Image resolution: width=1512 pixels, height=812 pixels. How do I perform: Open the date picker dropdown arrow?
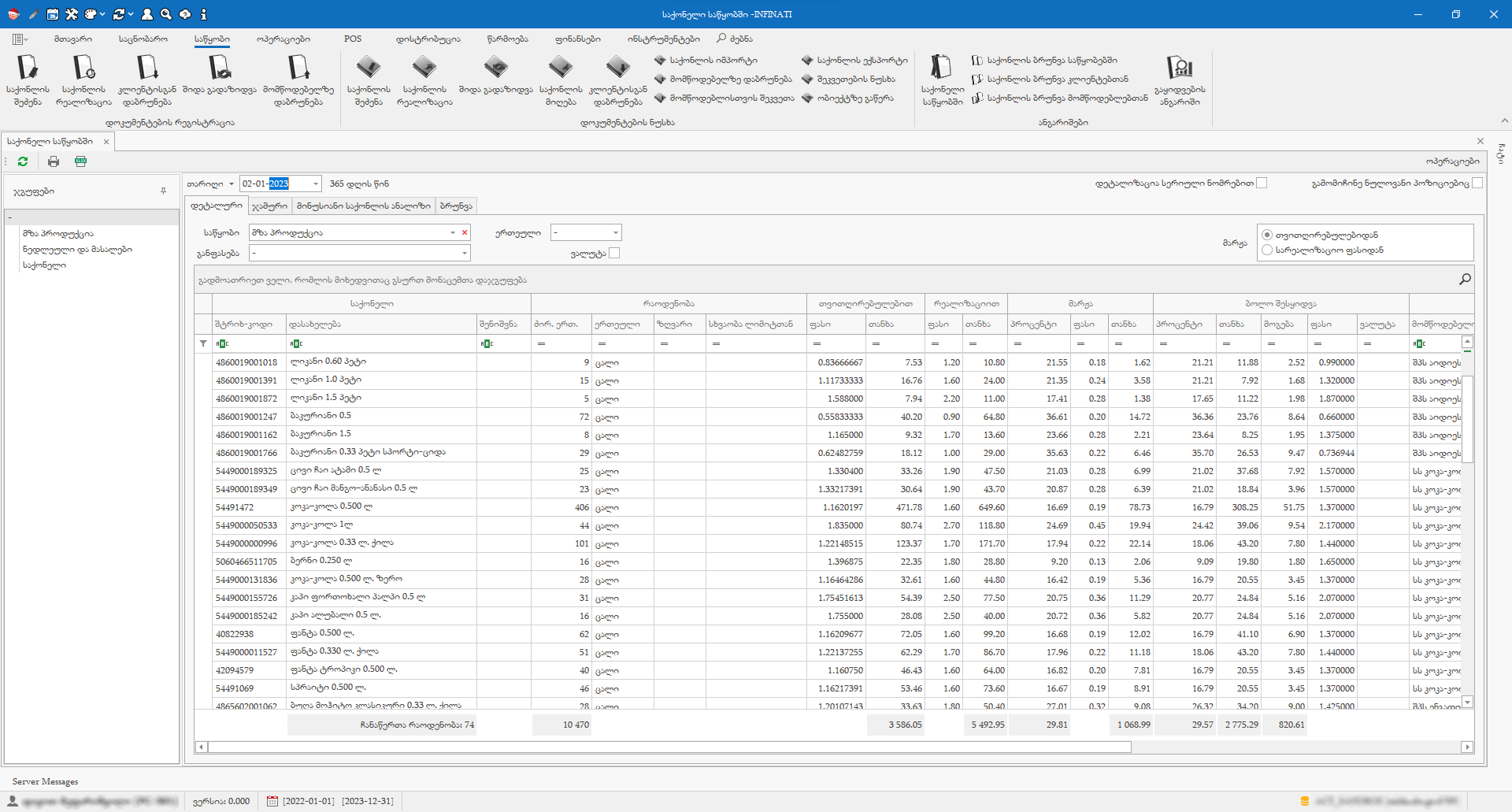(315, 184)
